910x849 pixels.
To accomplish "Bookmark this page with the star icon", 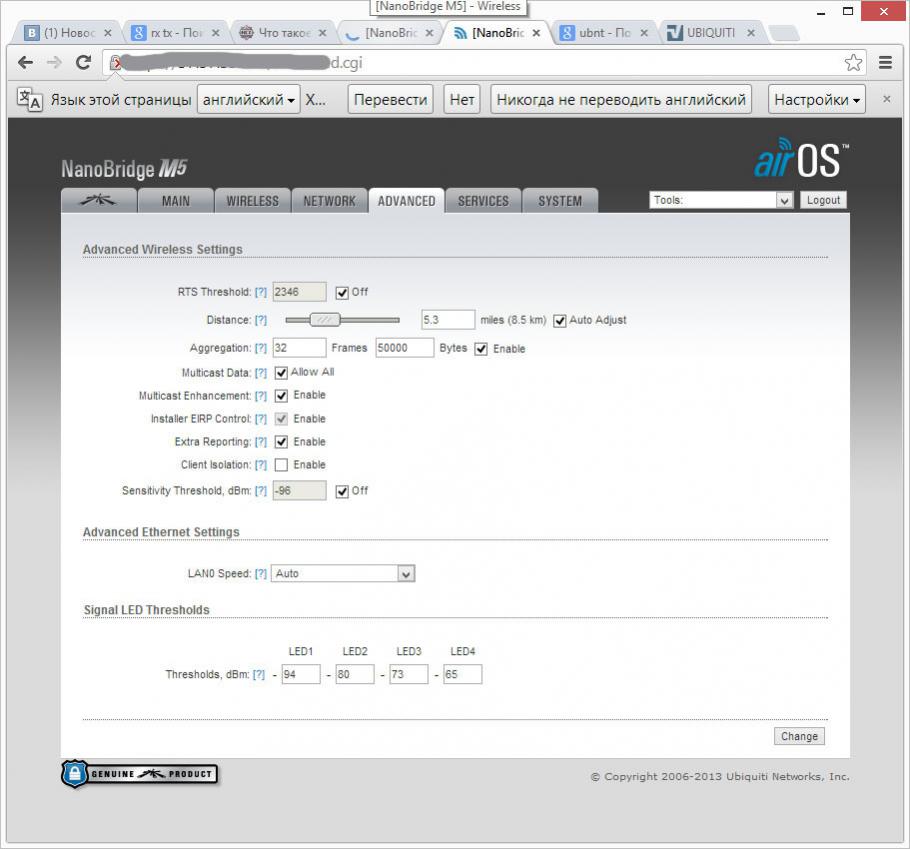I will [852, 62].
